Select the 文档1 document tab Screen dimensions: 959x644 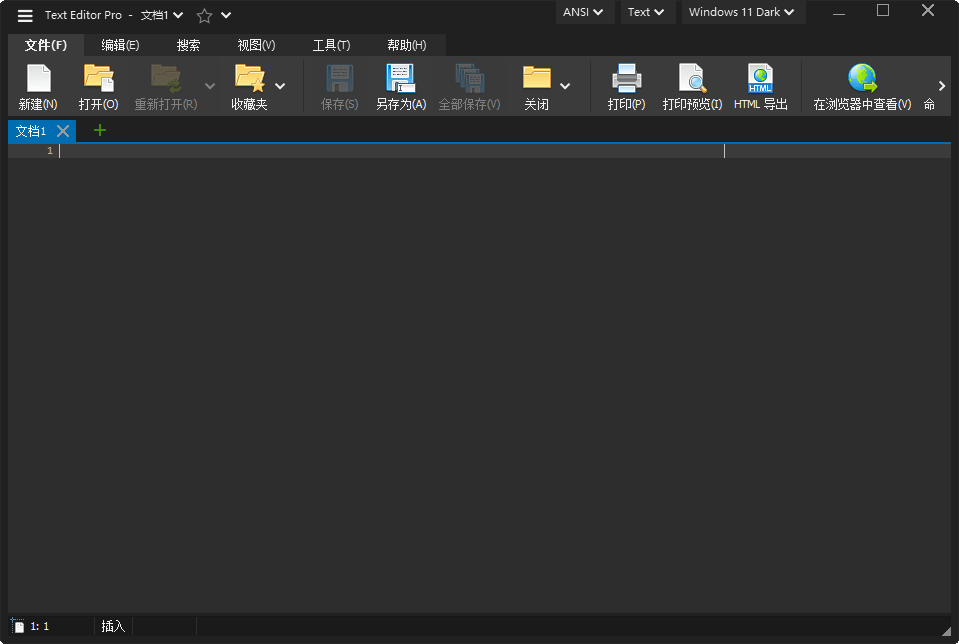[32, 130]
